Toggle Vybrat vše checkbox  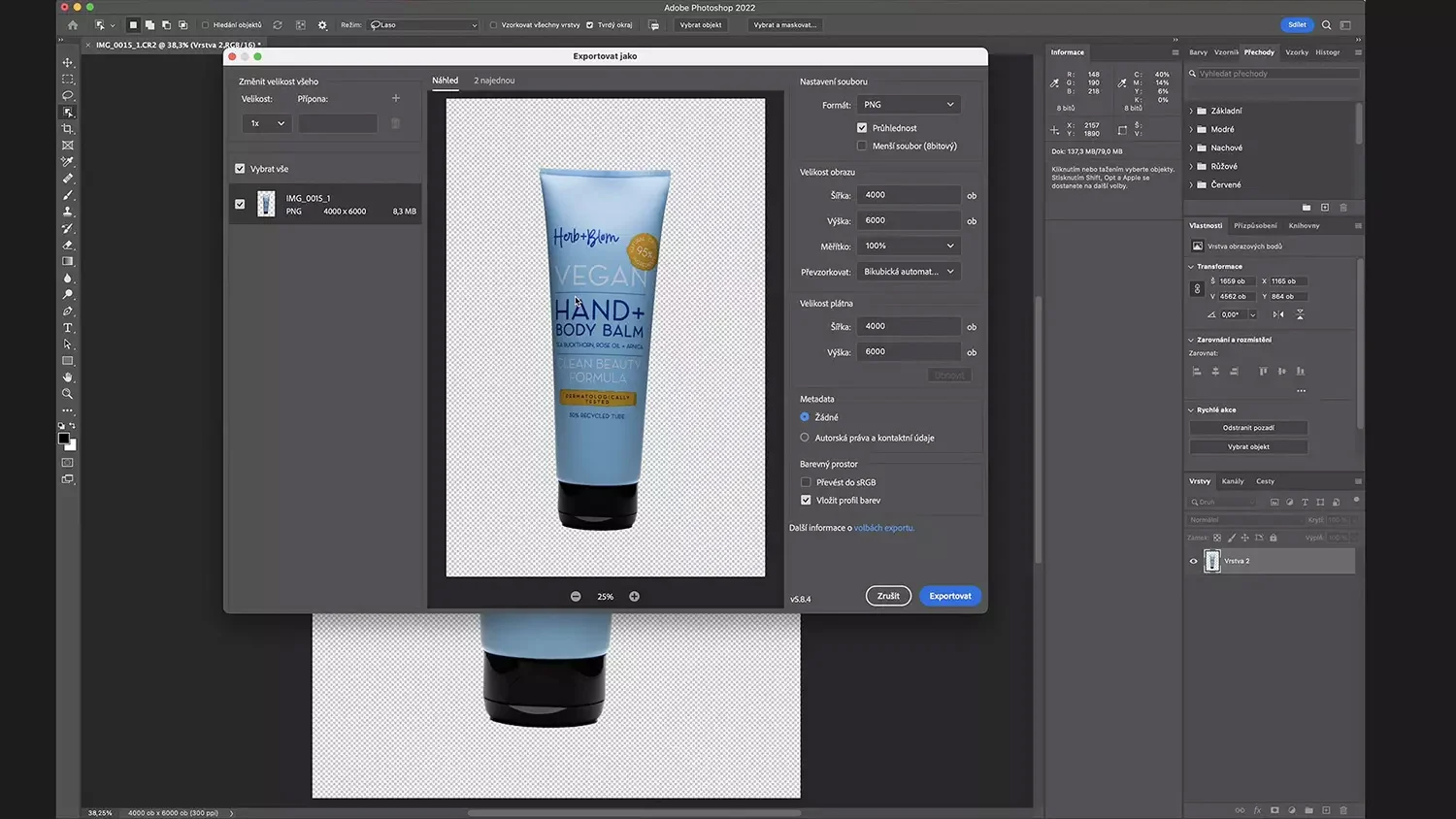pyautogui.click(x=240, y=169)
